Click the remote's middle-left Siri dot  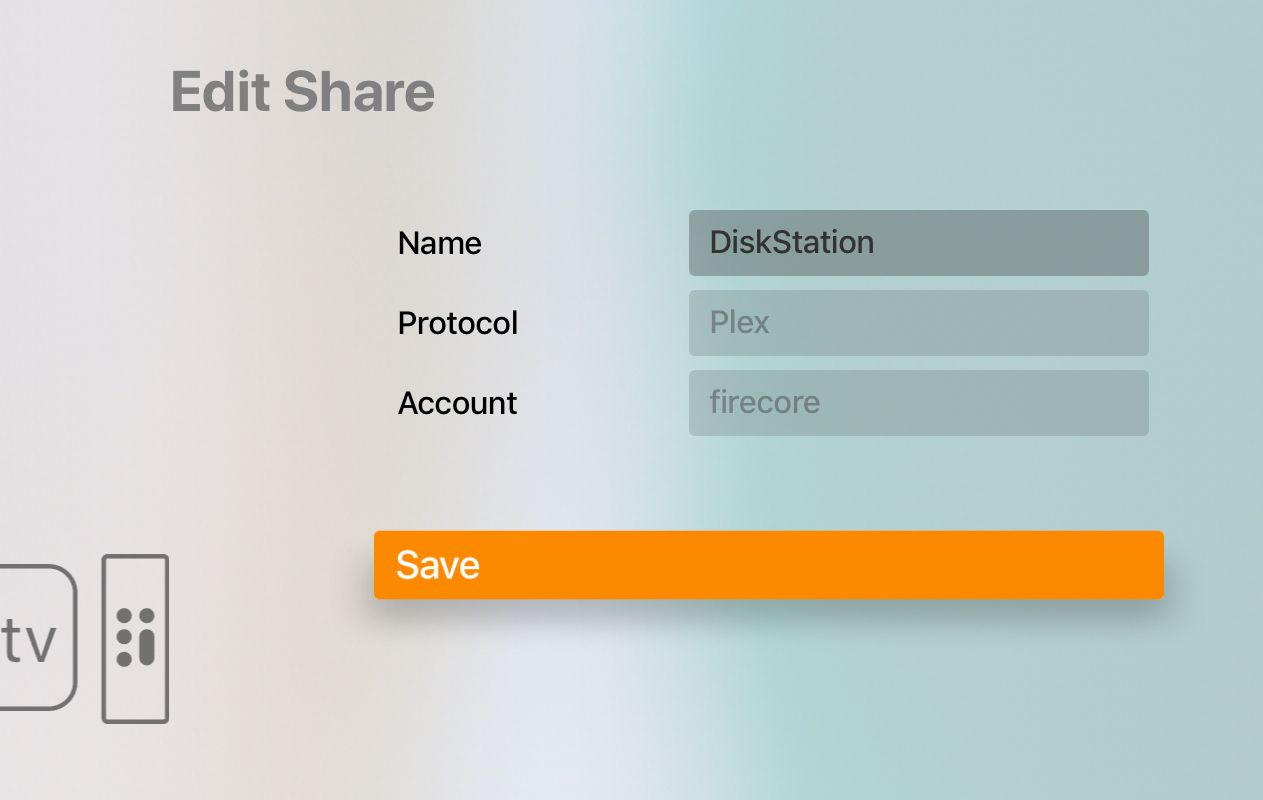click(124, 636)
